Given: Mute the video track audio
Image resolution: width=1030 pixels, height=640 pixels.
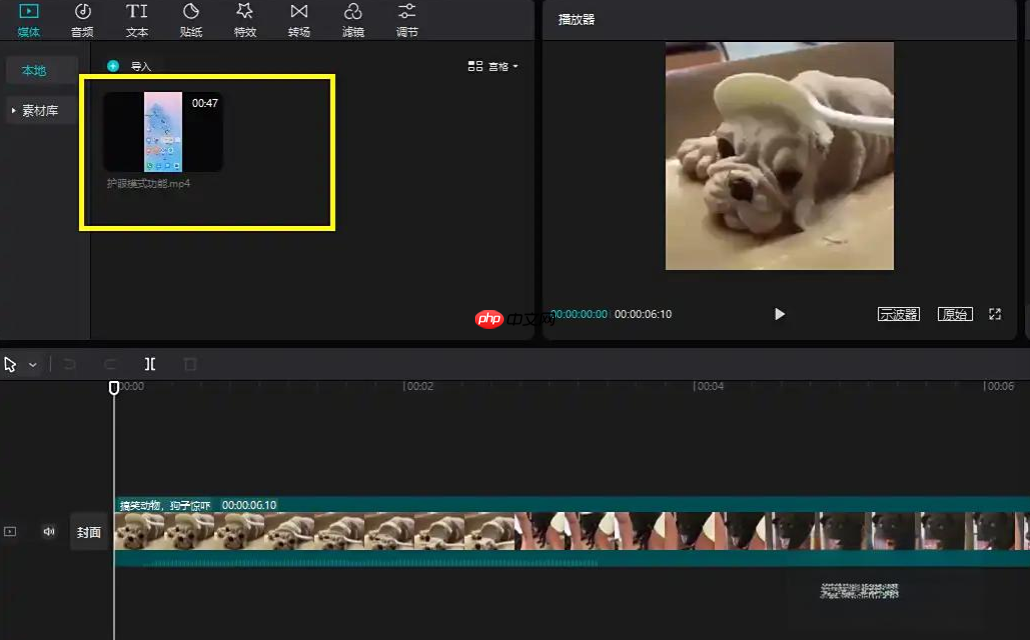Looking at the screenshot, I should [49, 531].
